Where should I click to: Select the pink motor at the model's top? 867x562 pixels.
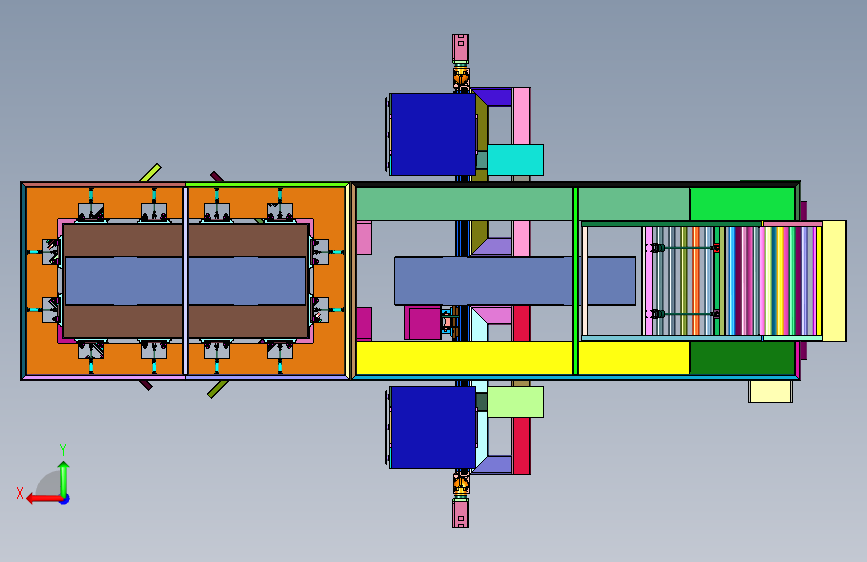pyautogui.click(x=460, y=49)
